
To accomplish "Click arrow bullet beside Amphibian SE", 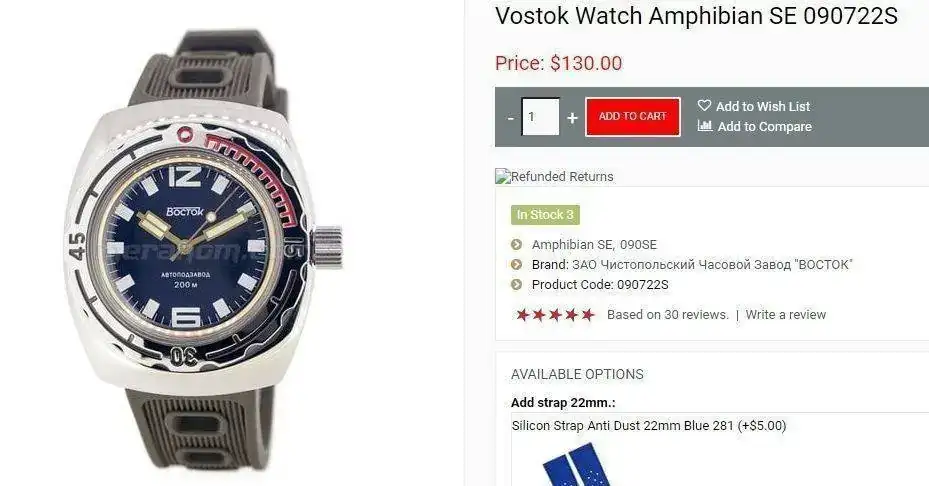I will tap(517, 244).
